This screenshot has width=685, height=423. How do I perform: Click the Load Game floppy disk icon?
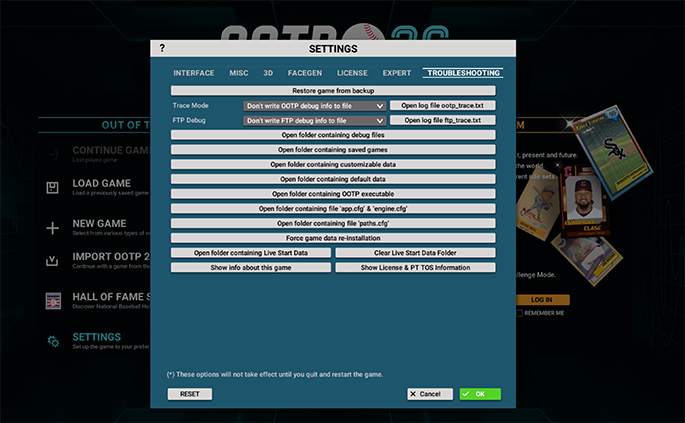tap(52, 187)
